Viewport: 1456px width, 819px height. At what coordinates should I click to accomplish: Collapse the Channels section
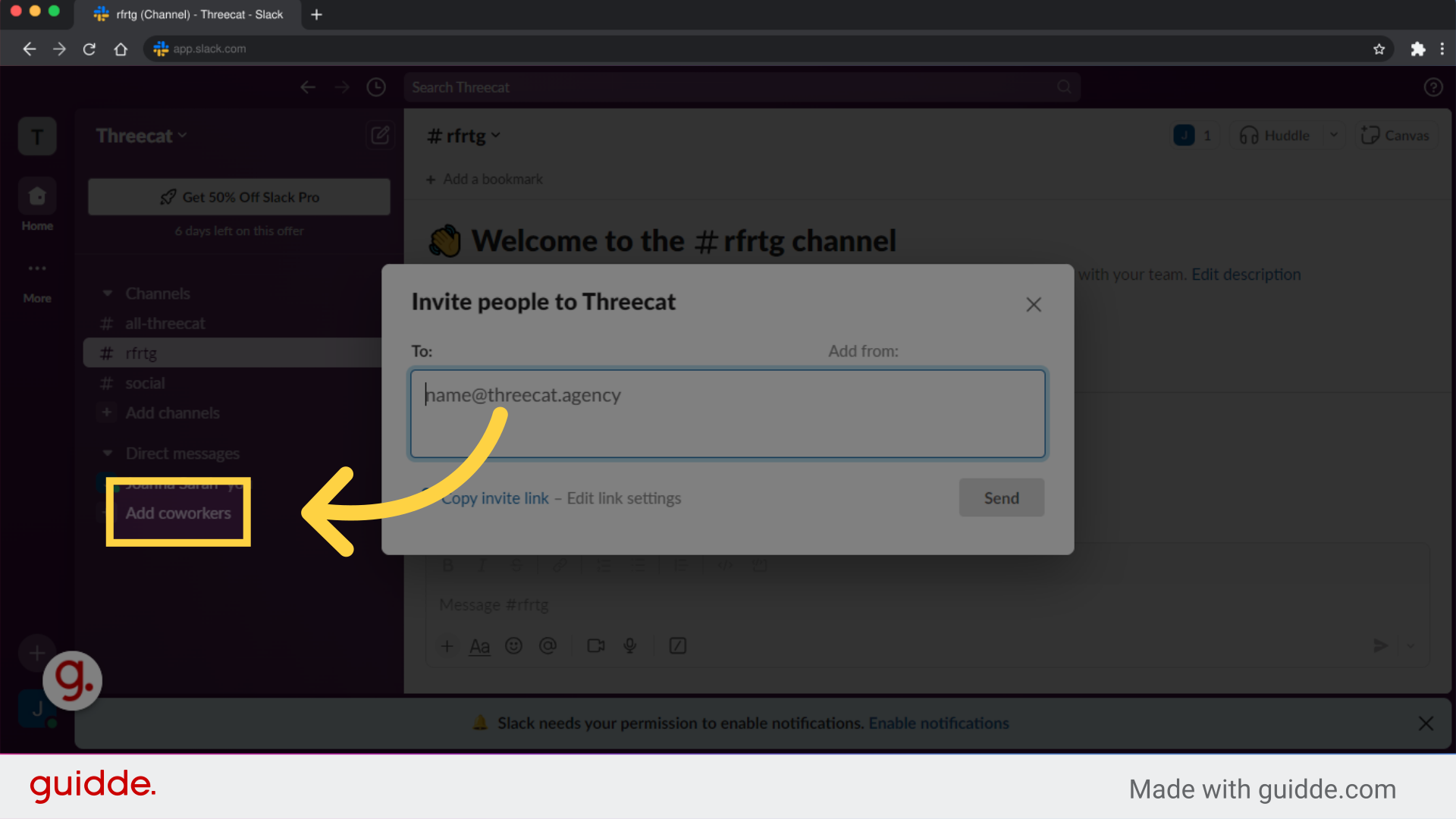pyautogui.click(x=107, y=293)
